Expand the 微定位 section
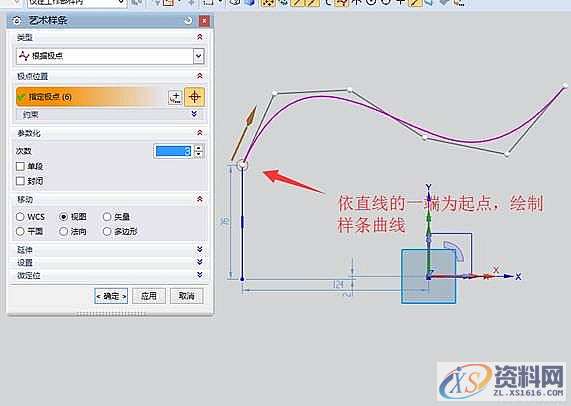 pyautogui.click(x=200, y=275)
